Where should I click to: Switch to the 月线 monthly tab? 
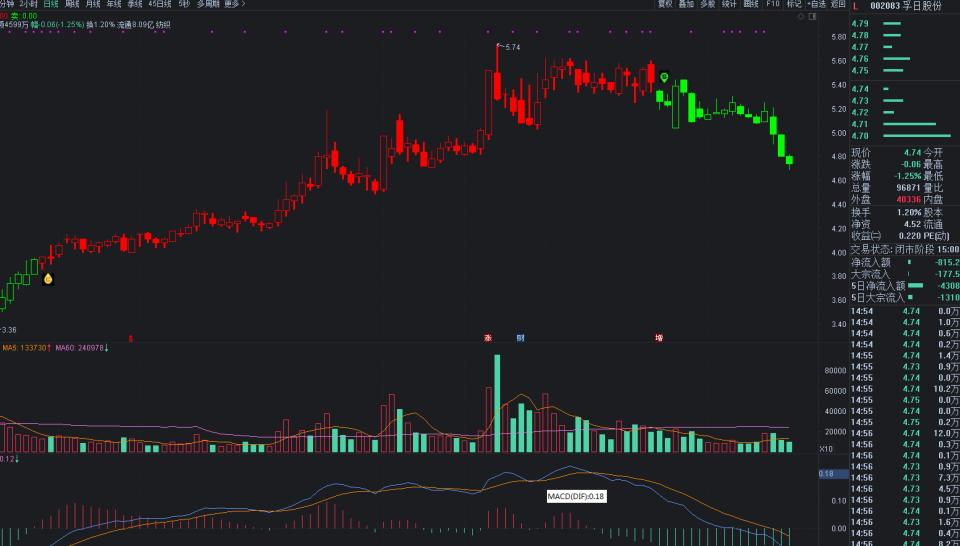(92, 4)
